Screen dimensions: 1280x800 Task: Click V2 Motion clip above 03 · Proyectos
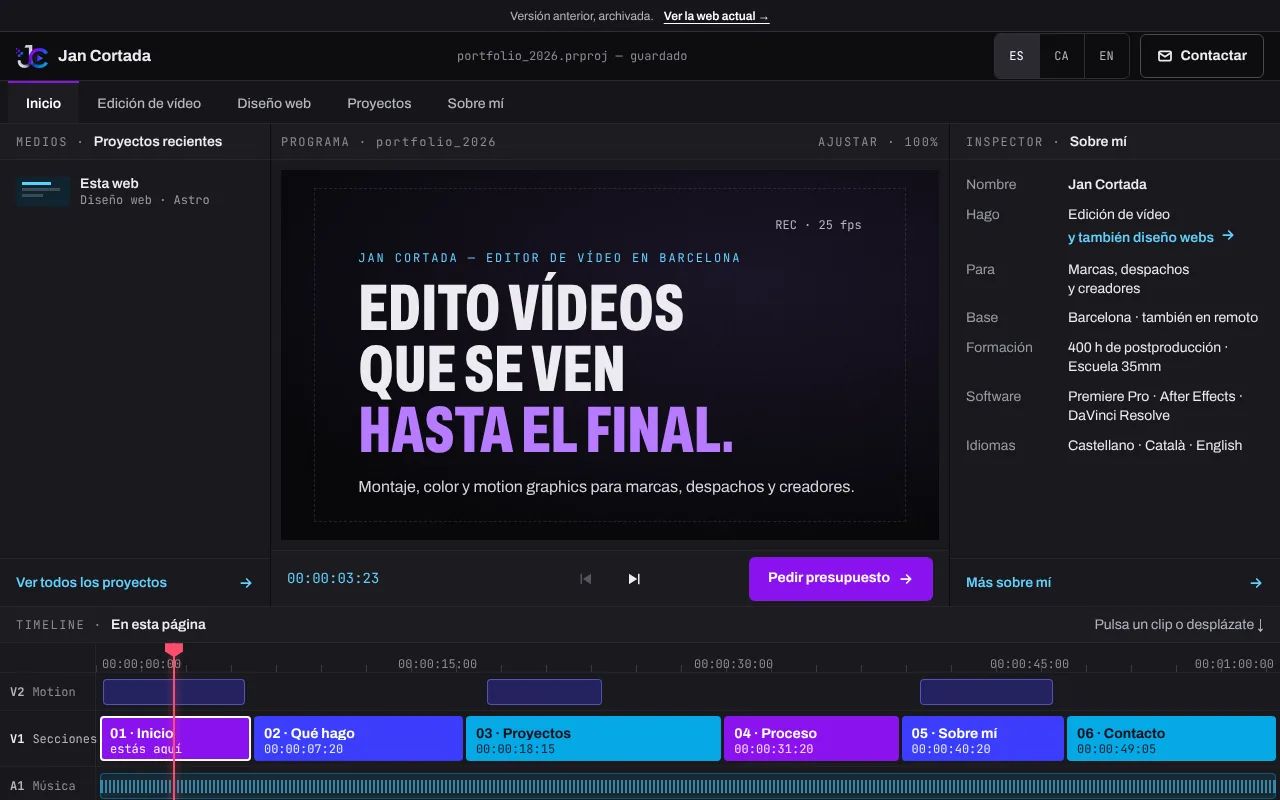544,692
